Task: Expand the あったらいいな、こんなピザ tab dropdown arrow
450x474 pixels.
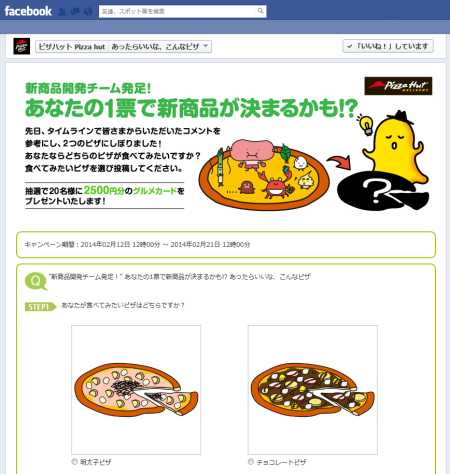Action: [x=206, y=46]
